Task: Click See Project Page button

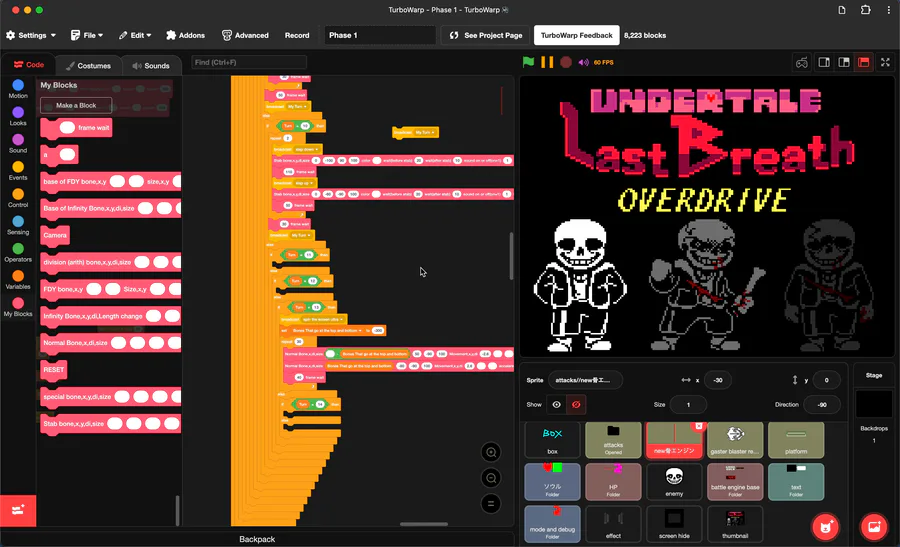Action: 486,35
